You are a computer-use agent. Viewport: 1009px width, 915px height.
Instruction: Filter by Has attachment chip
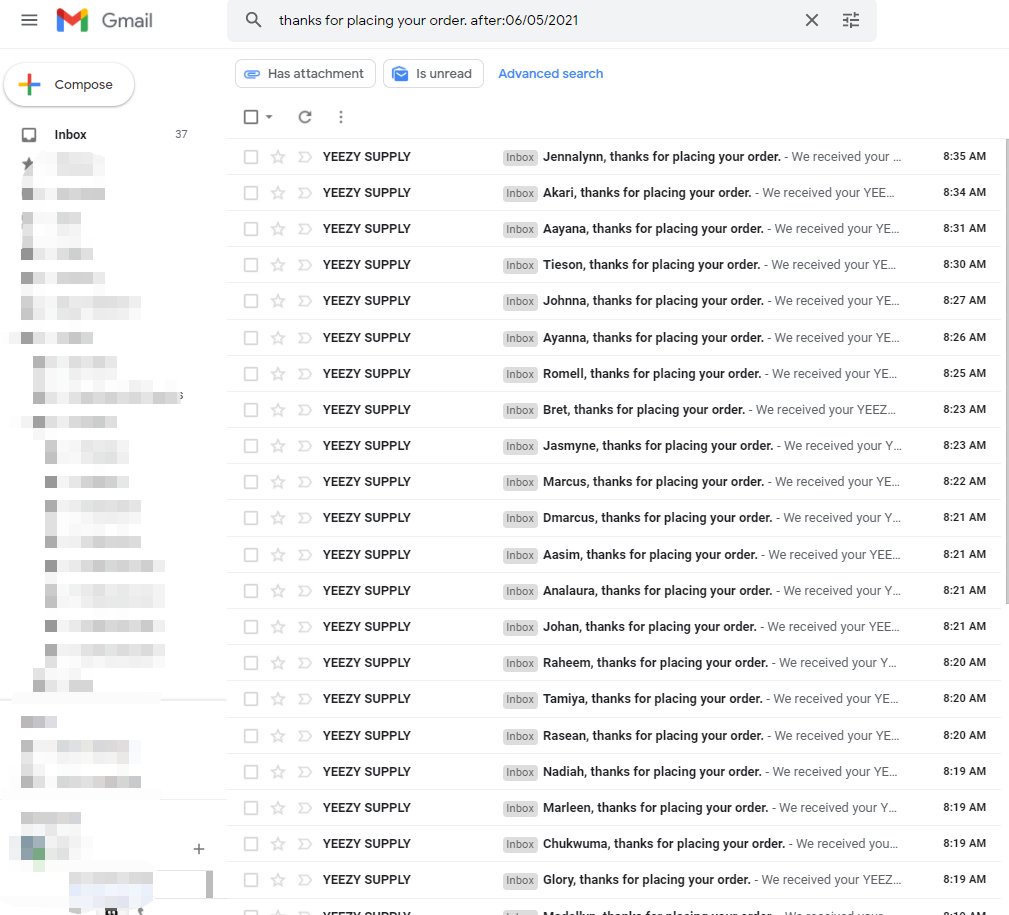coord(305,73)
